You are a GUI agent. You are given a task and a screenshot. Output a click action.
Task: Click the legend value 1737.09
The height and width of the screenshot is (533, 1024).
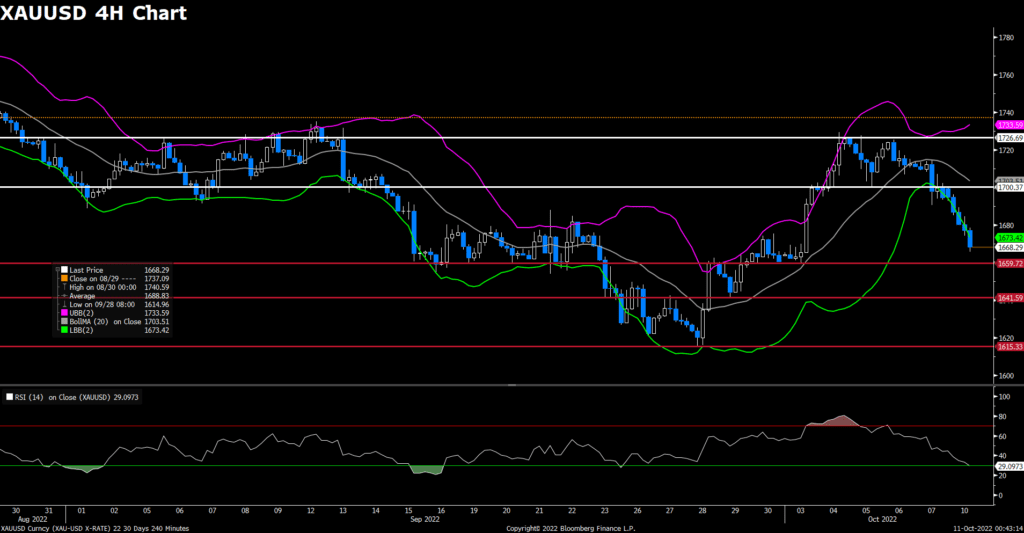coord(157,278)
